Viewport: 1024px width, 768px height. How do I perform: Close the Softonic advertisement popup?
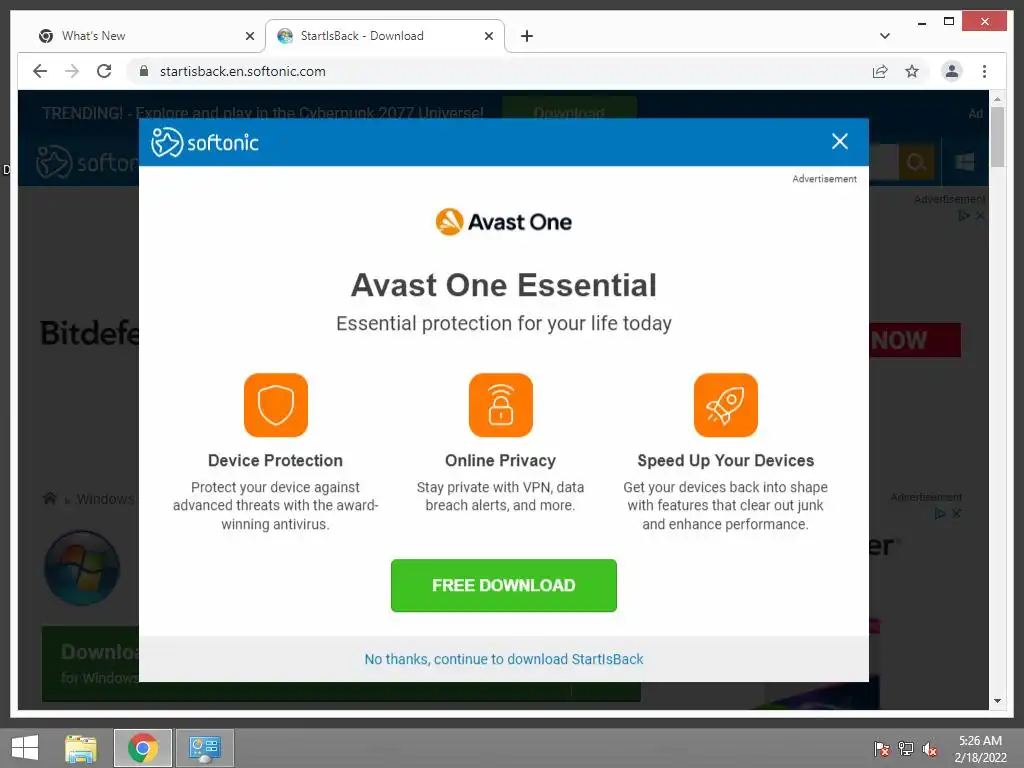(x=839, y=141)
